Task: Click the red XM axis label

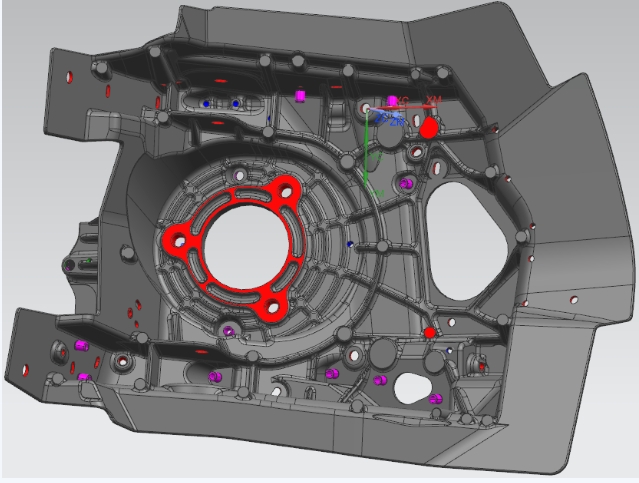Action: point(433,101)
